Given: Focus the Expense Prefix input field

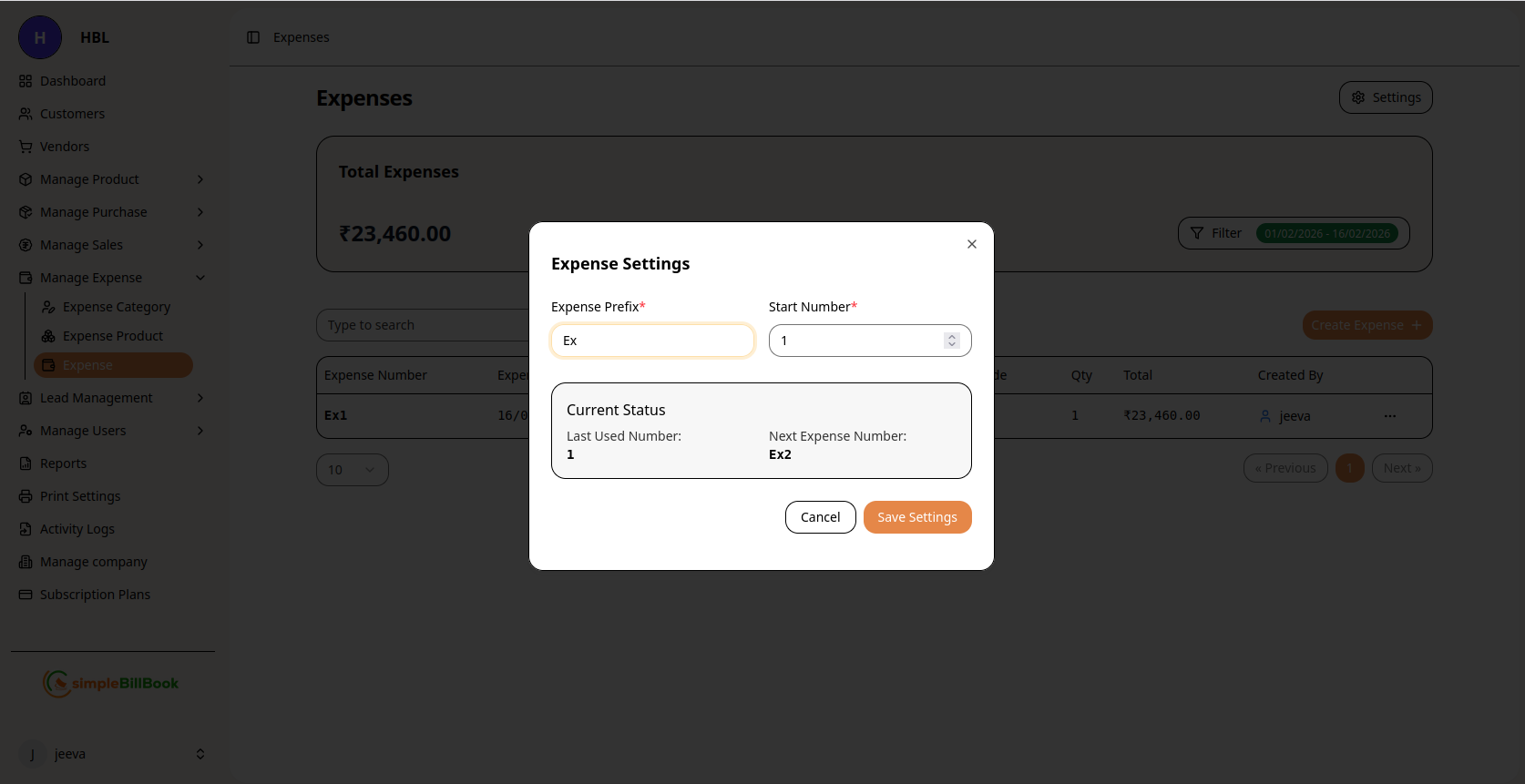Looking at the screenshot, I should pyautogui.click(x=652, y=341).
